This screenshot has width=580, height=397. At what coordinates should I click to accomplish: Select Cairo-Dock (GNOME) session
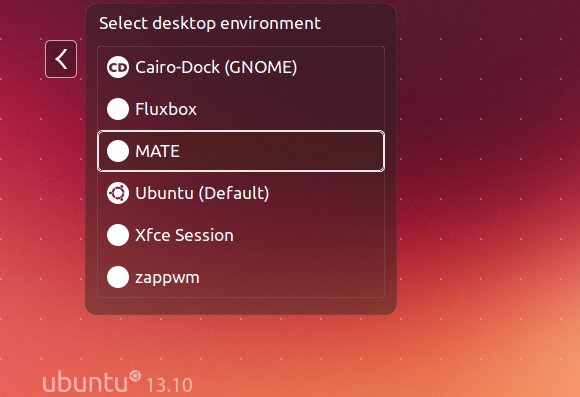tap(241, 67)
